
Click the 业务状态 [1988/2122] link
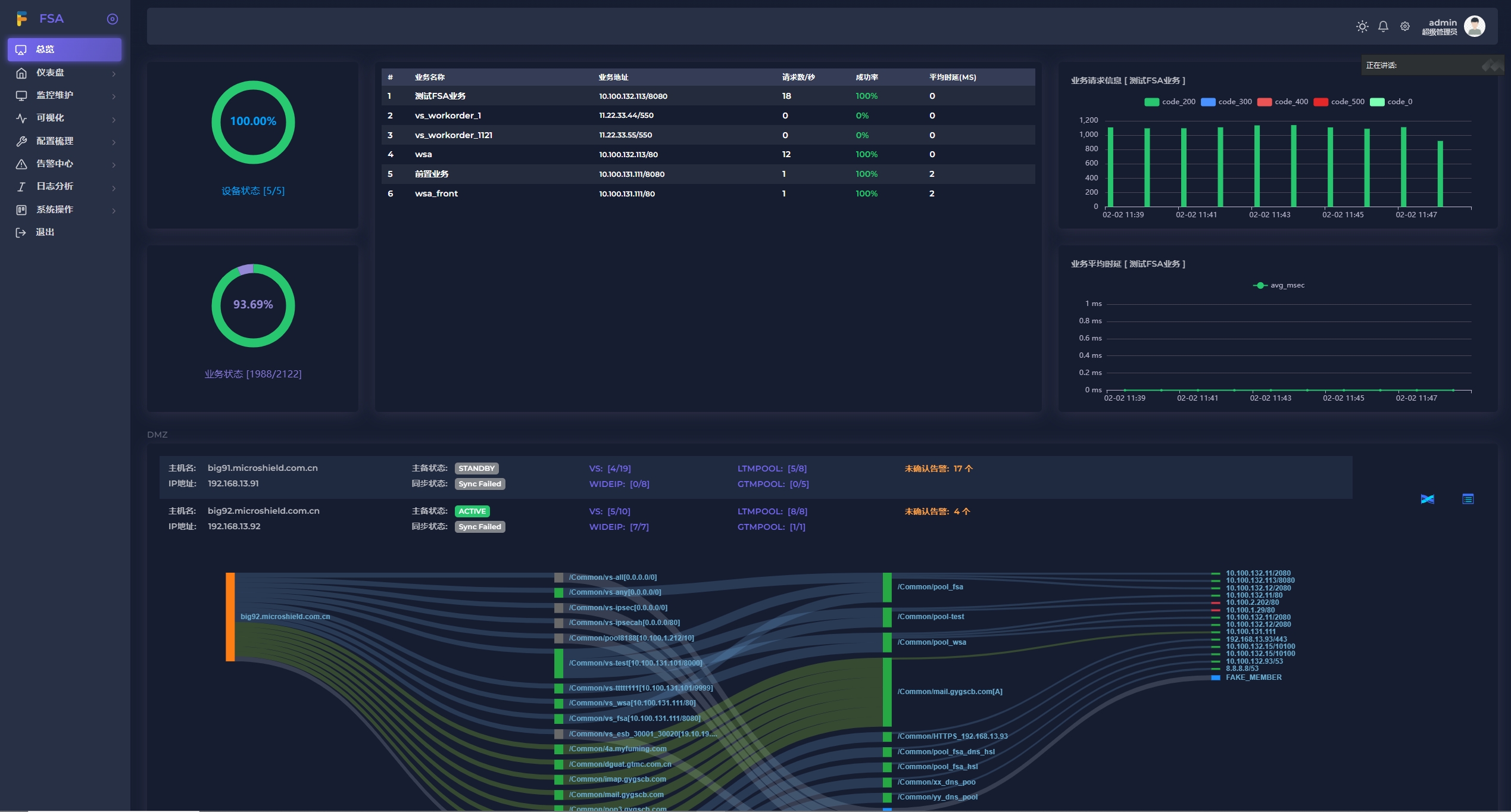pos(253,374)
